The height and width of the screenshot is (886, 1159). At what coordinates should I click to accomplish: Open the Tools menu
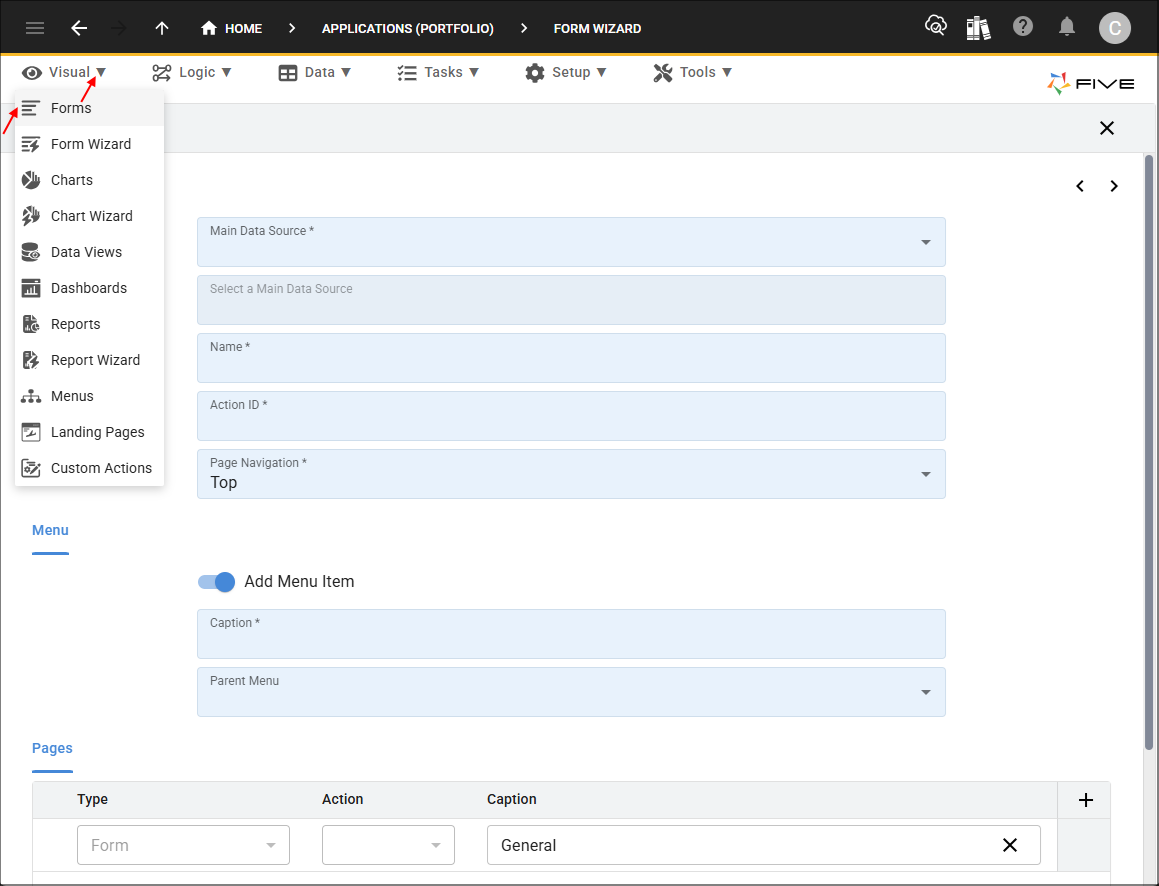[693, 72]
